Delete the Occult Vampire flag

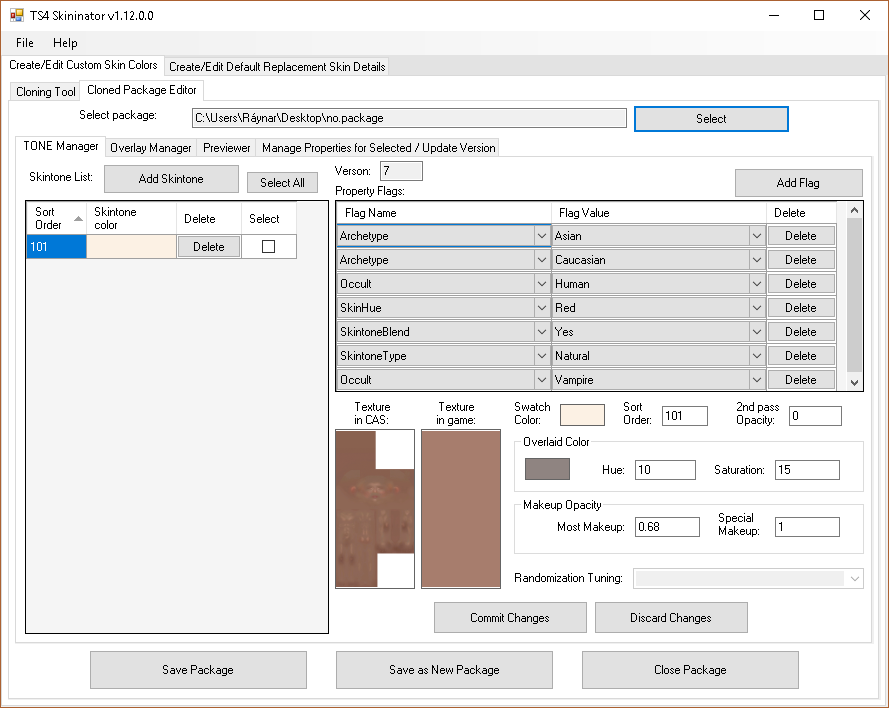coord(801,380)
